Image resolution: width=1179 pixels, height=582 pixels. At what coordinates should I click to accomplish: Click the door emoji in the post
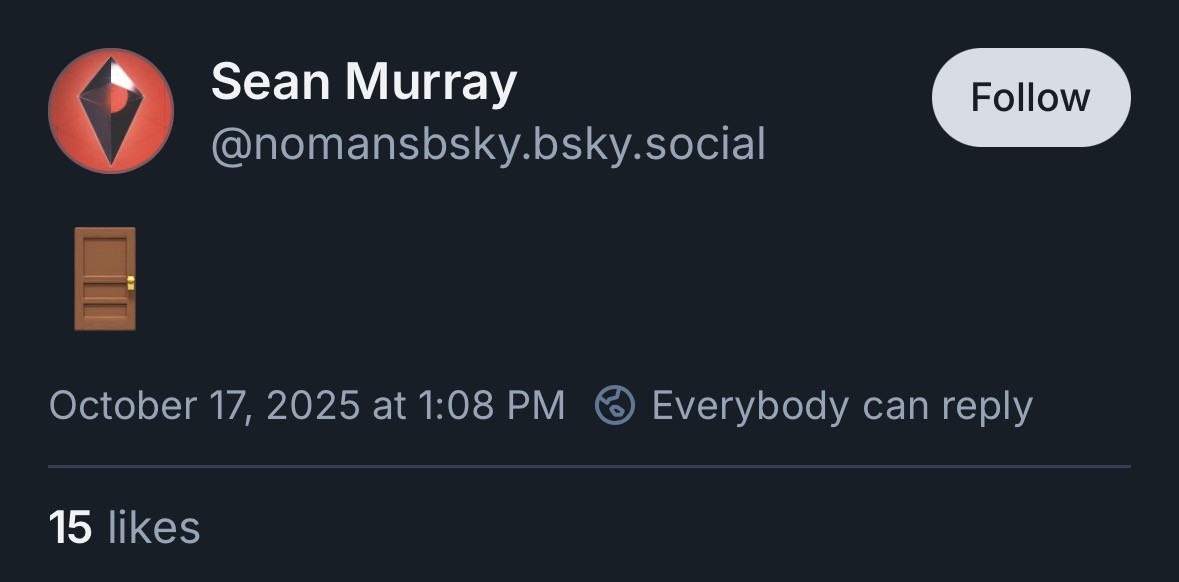click(105, 278)
